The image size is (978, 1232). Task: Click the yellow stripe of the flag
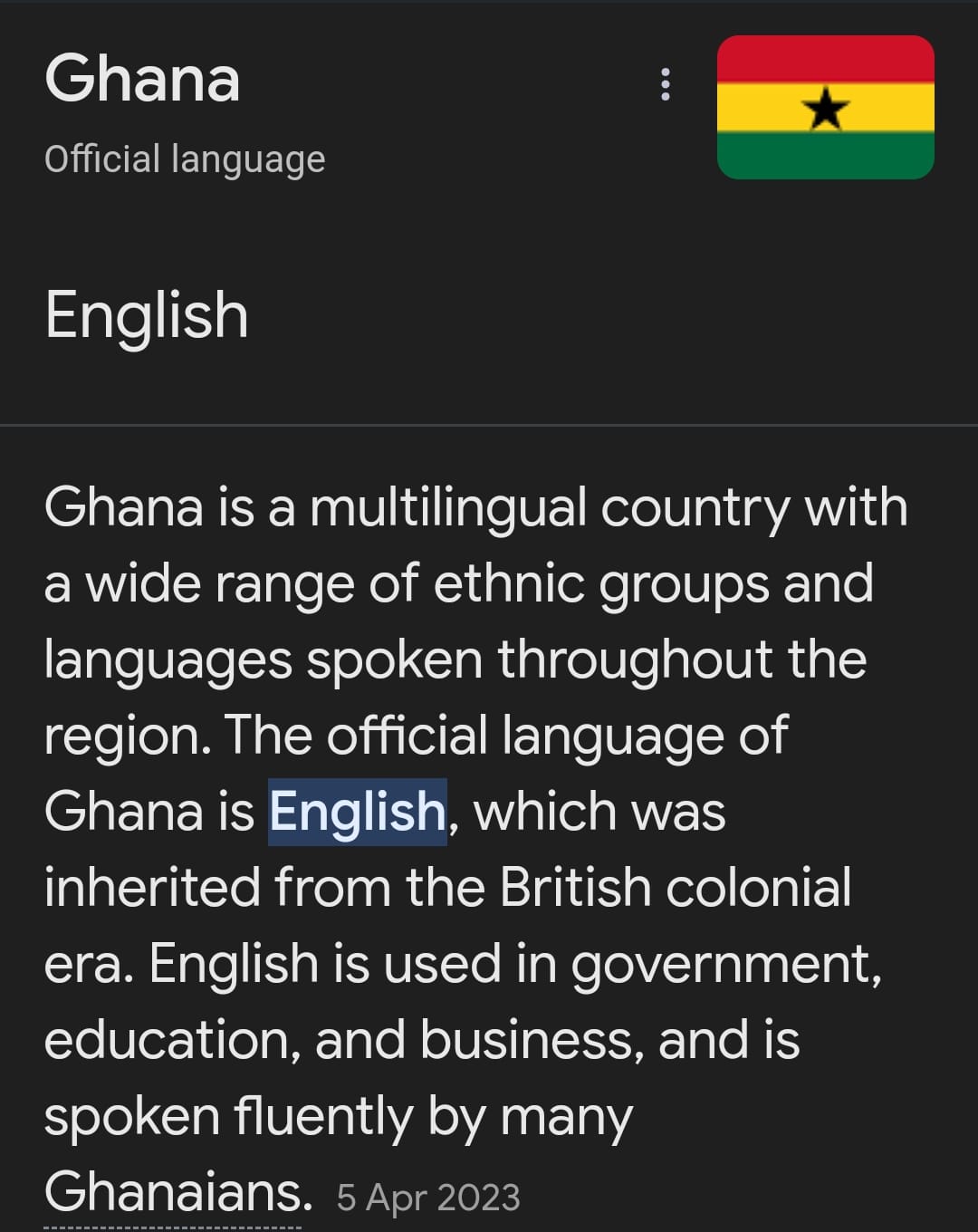pyautogui.click(x=761, y=108)
